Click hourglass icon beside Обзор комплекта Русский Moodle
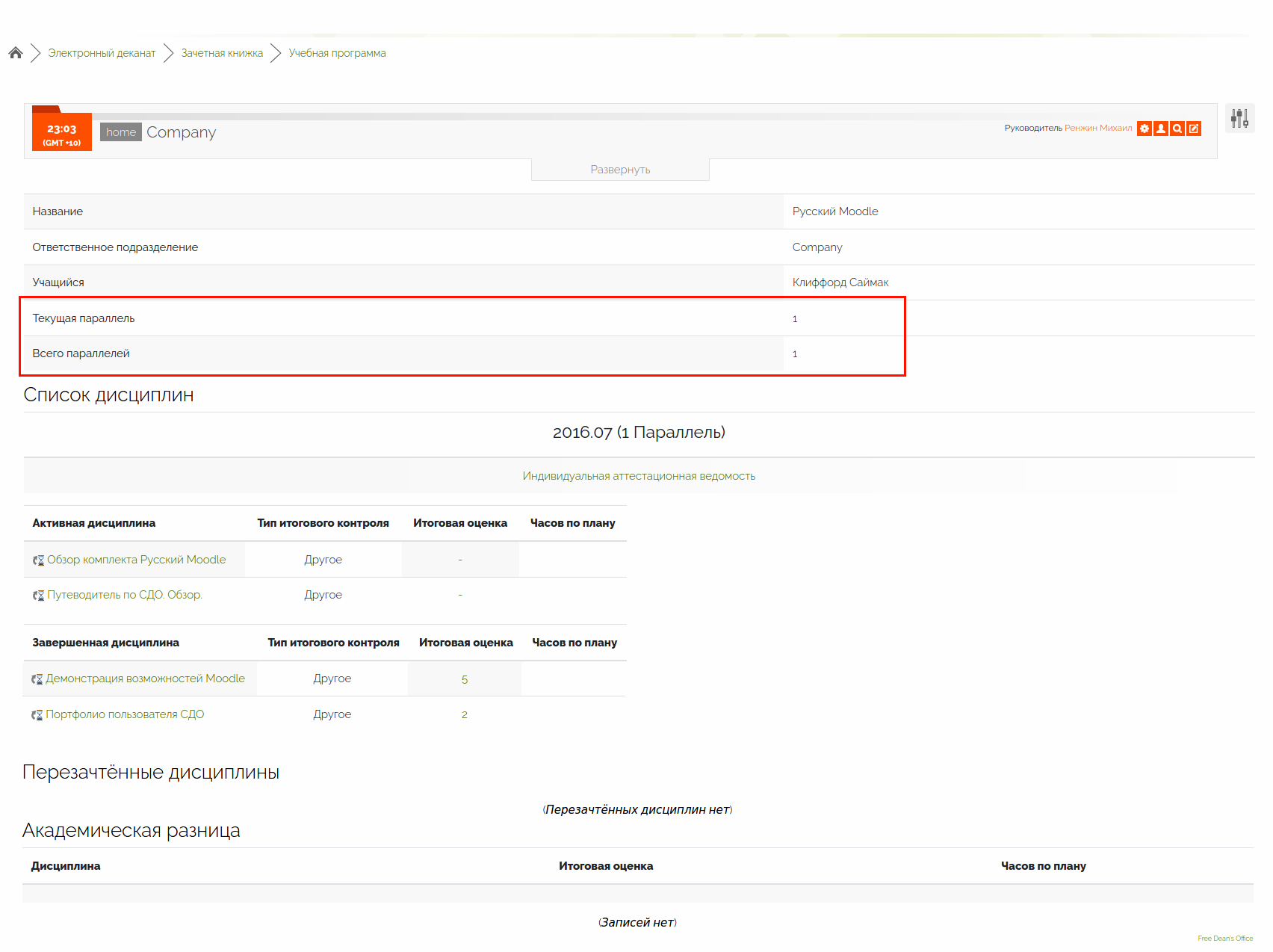This screenshot has height=952, width=1273. tap(38, 560)
